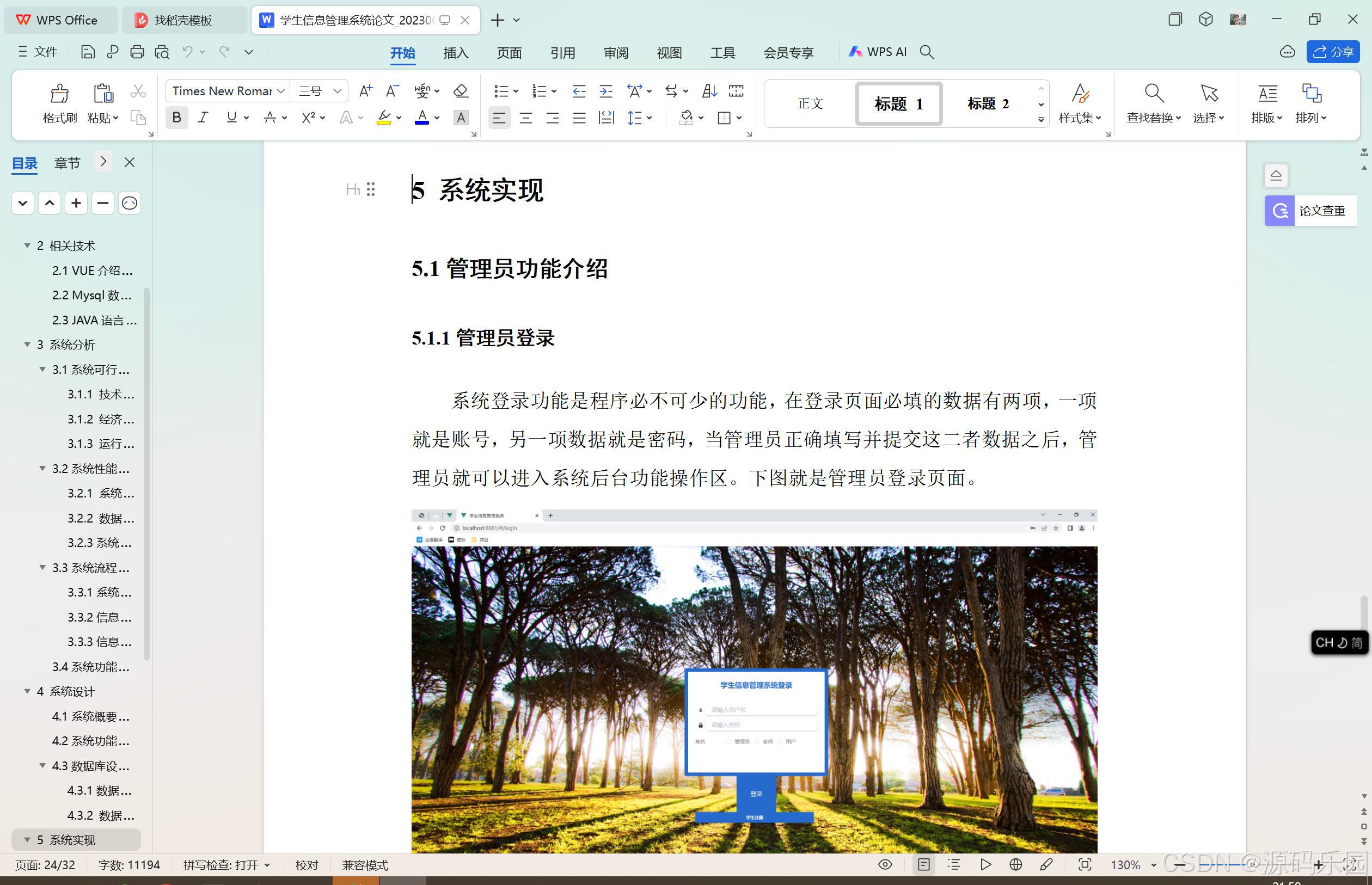Click the clear formatting eraser icon

point(461,91)
